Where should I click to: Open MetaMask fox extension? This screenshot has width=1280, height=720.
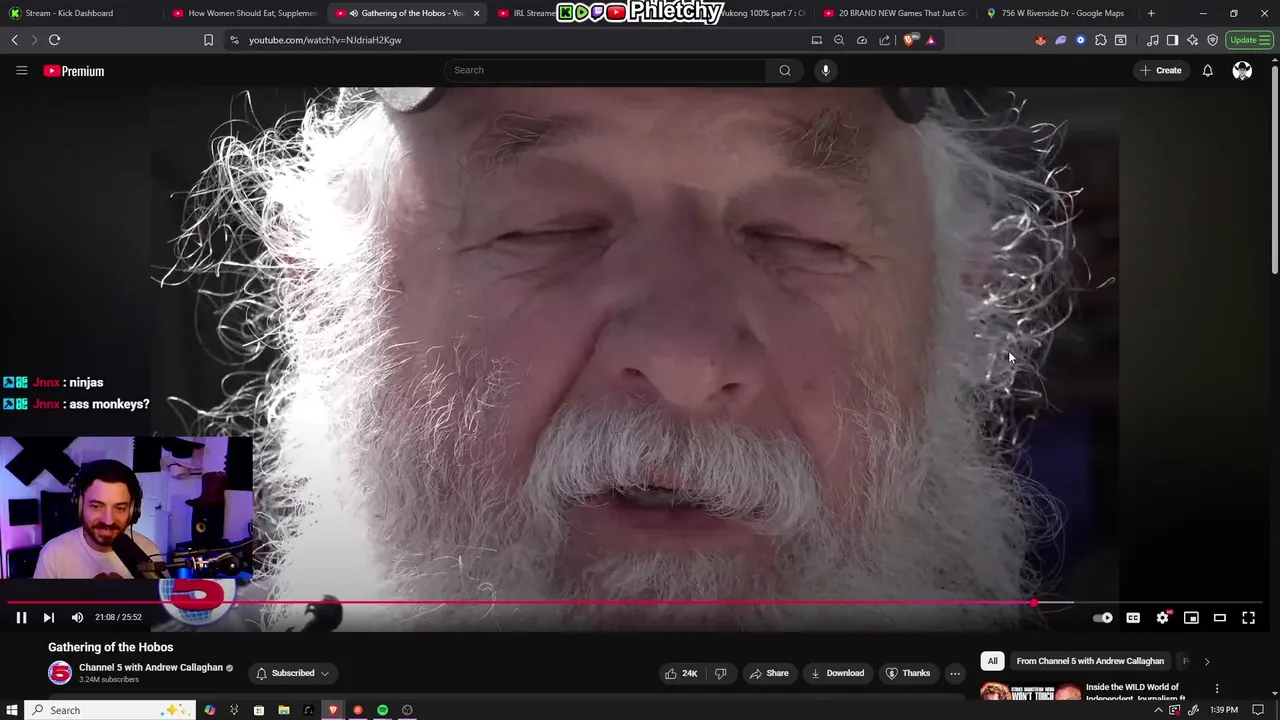[x=1041, y=40]
